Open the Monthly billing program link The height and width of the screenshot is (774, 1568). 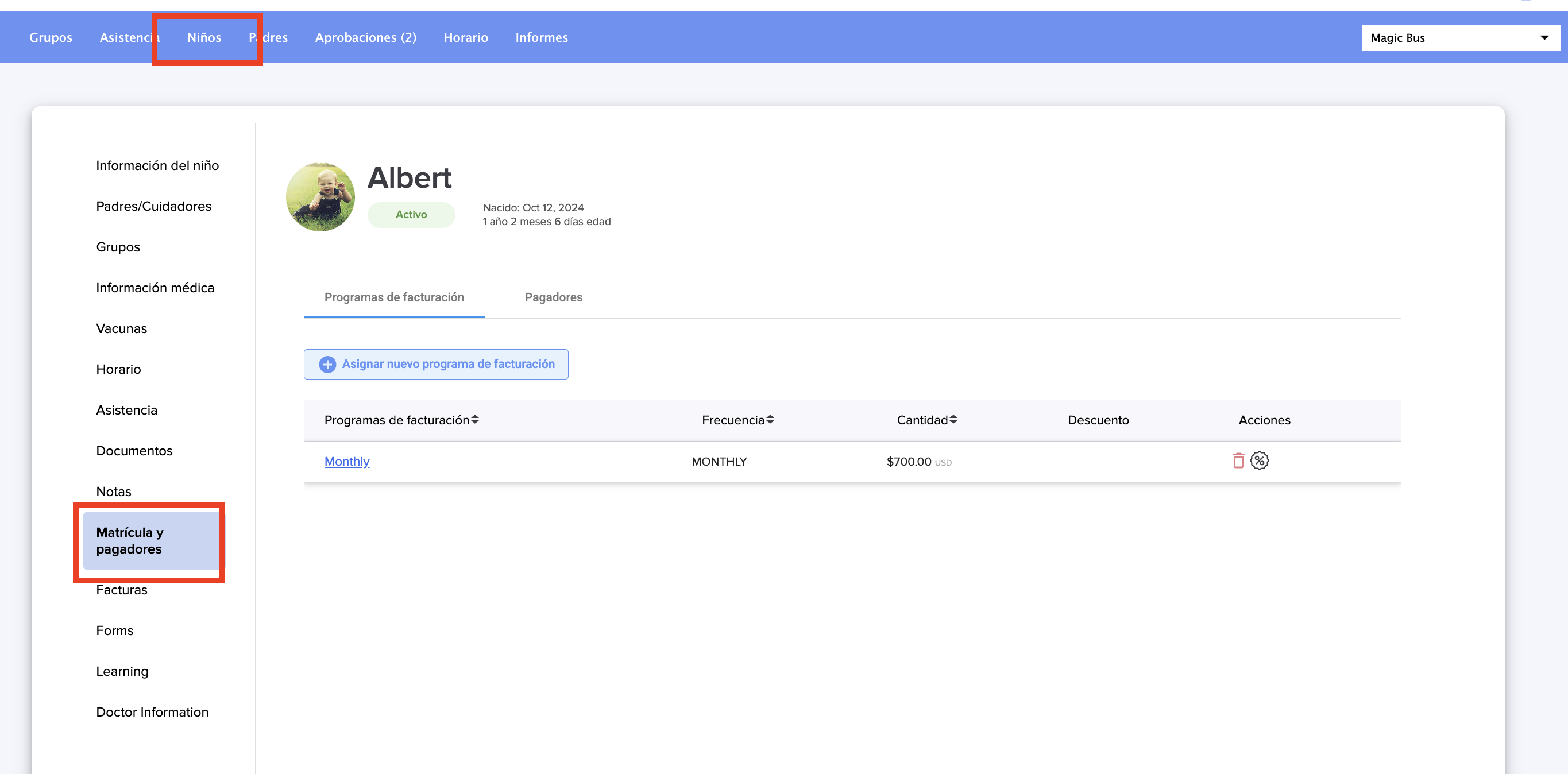346,461
